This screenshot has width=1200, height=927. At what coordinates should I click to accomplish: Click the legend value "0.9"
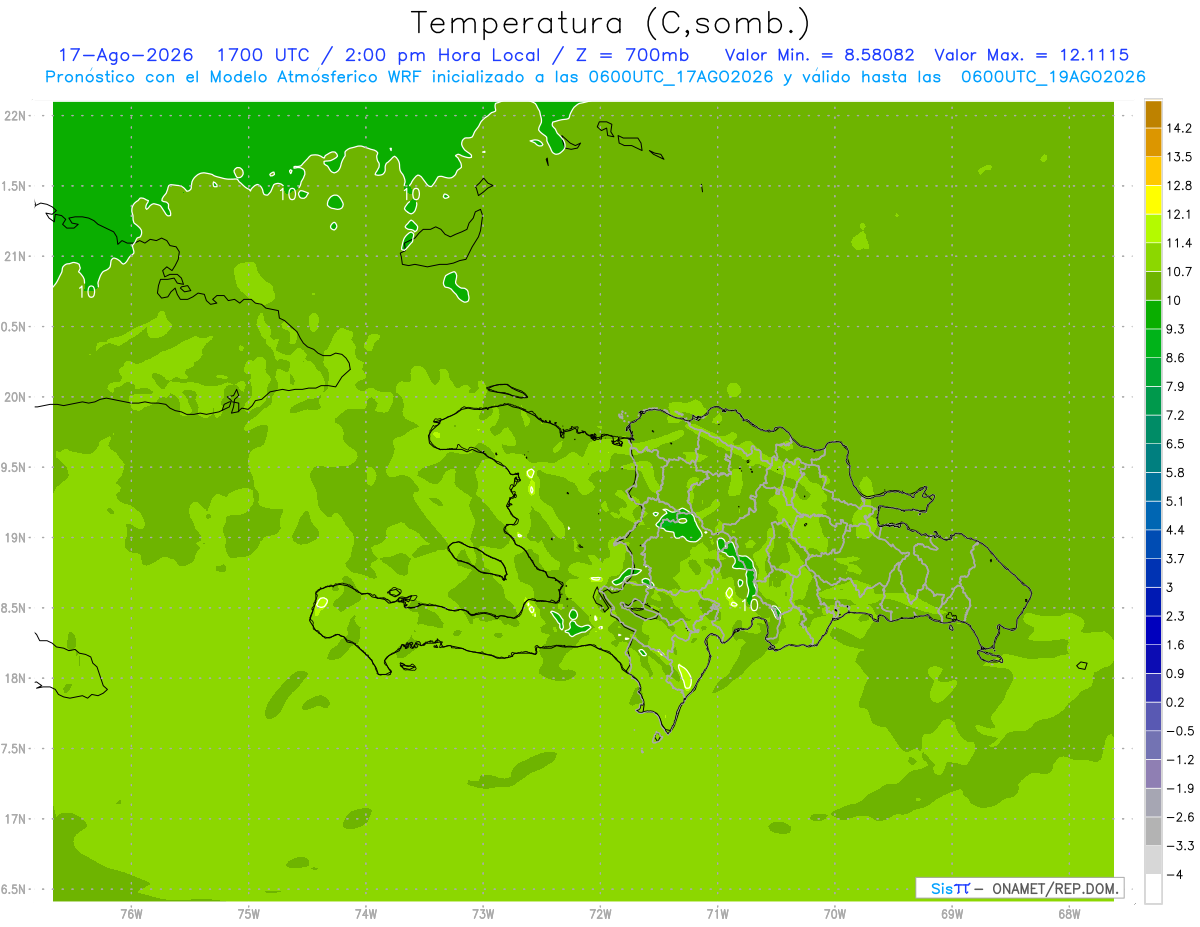tap(1176, 673)
